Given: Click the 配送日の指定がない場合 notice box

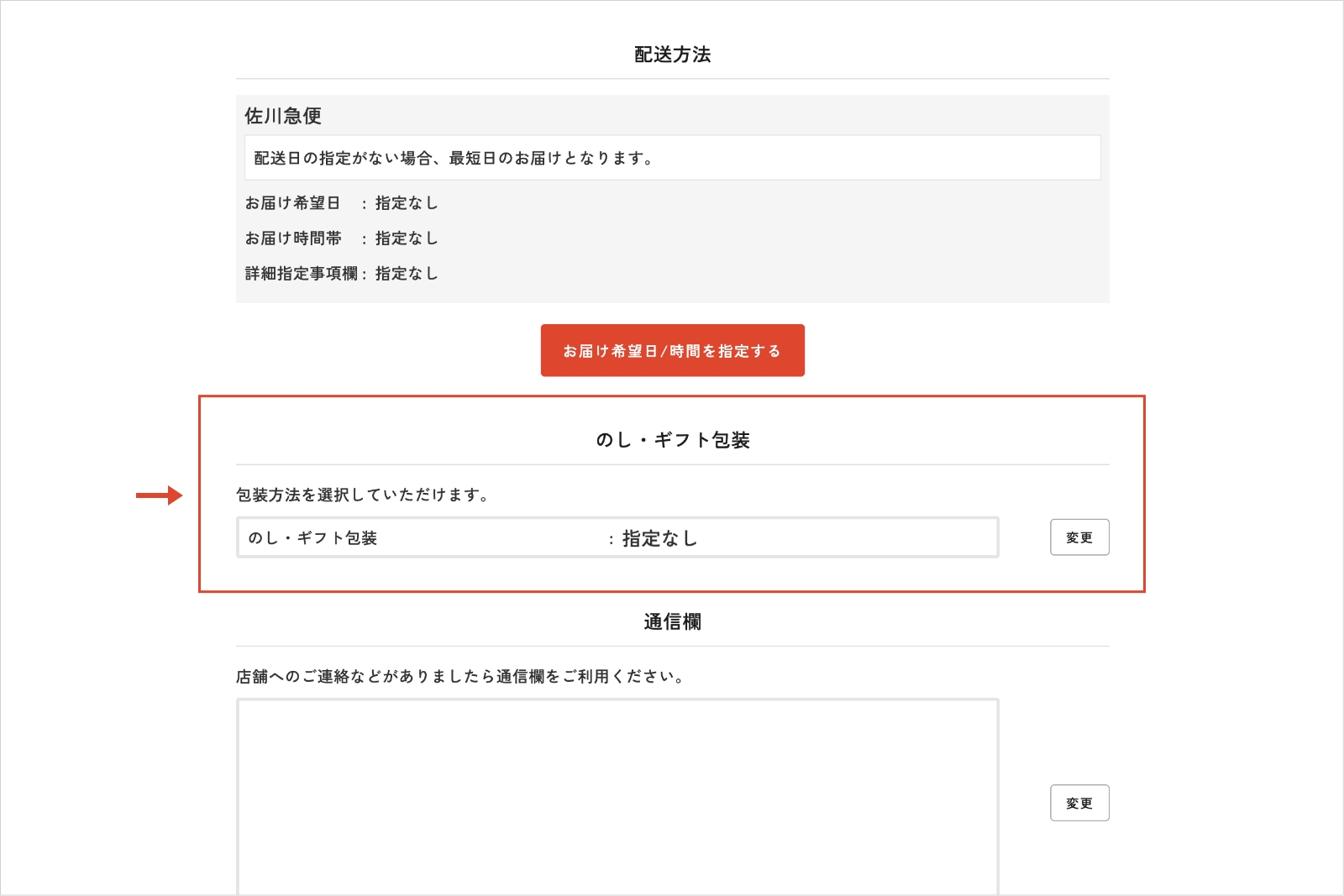Looking at the screenshot, I should click(x=672, y=158).
